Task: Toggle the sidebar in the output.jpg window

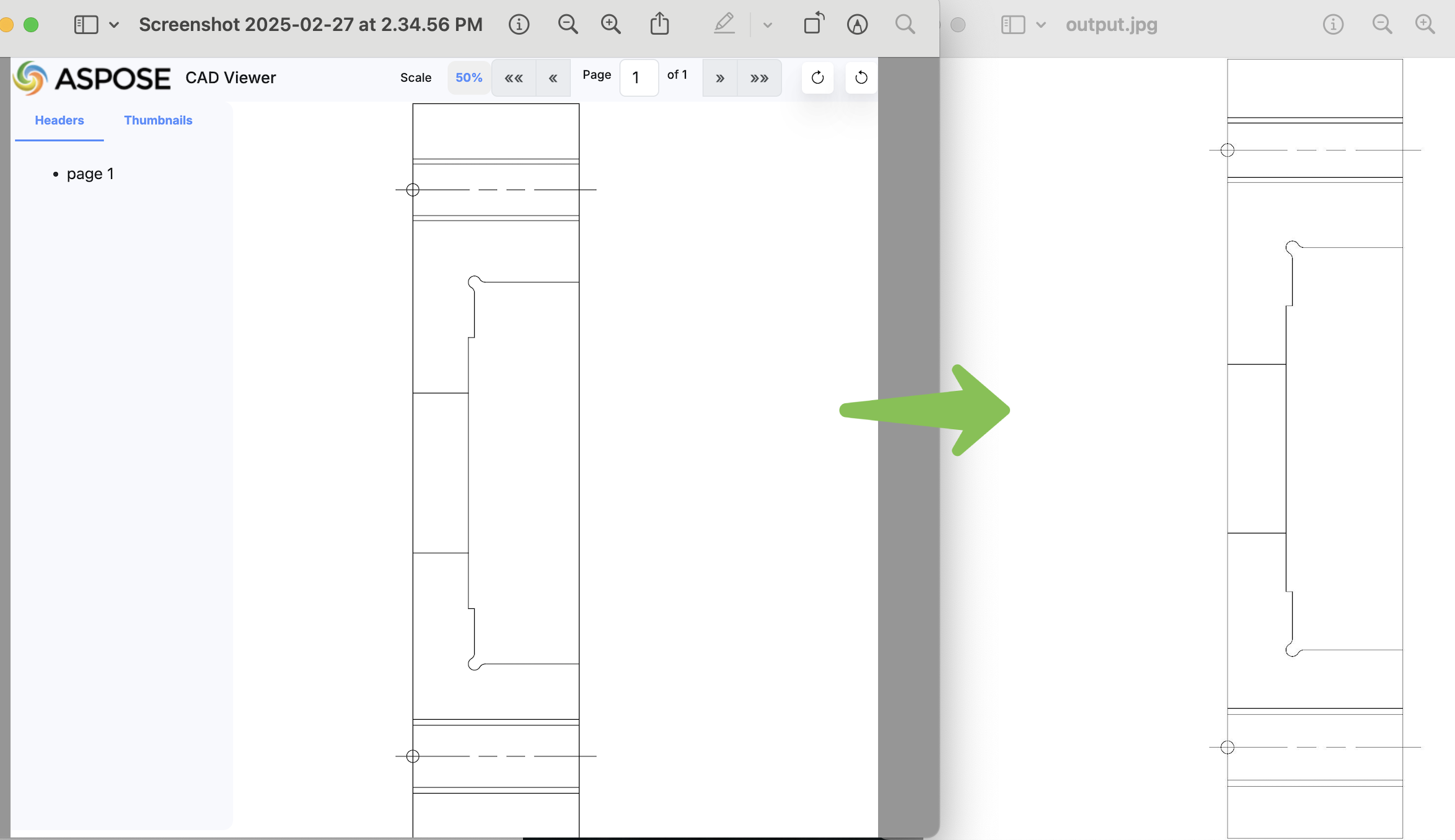Action: pyautogui.click(x=1013, y=25)
